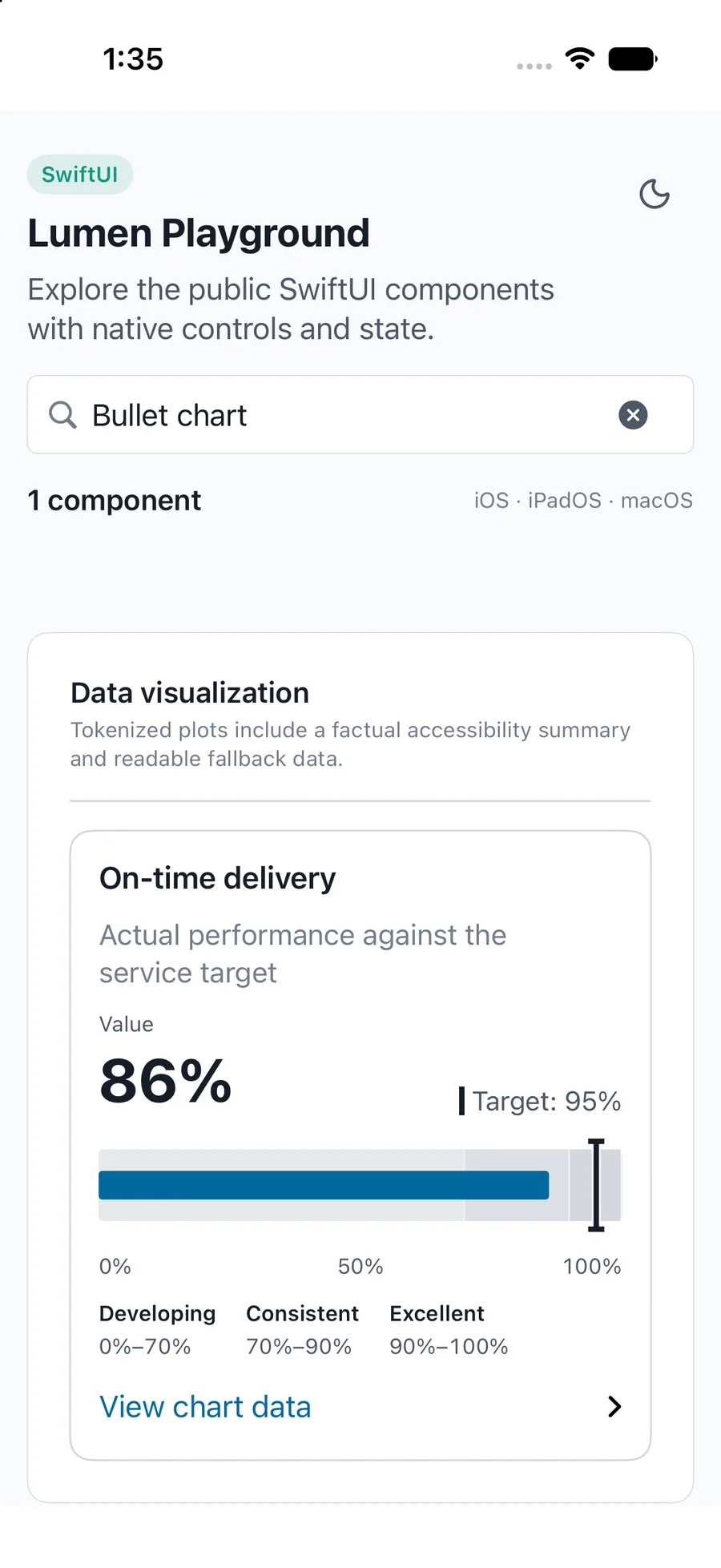The height and width of the screenshot is (1568, 721).
Task: Select the Consistent range label
Action: tap(303, 1313)
